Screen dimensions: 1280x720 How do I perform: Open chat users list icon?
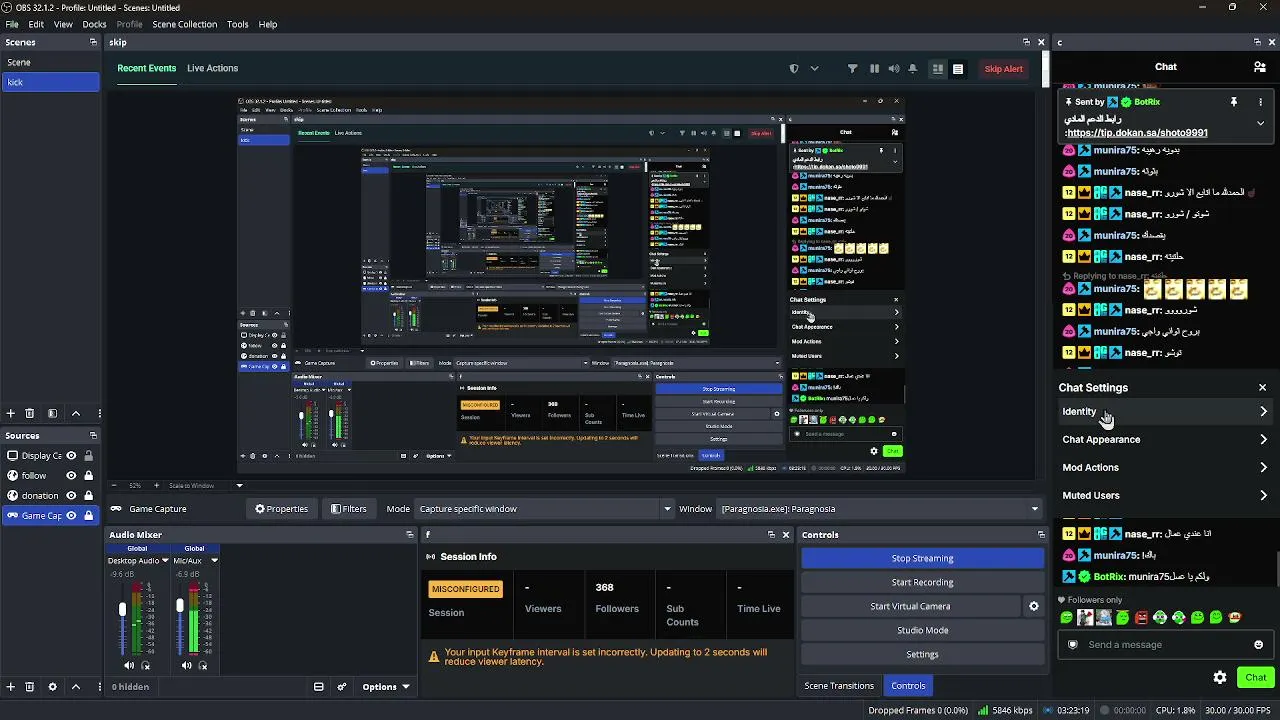(1259, 67)
